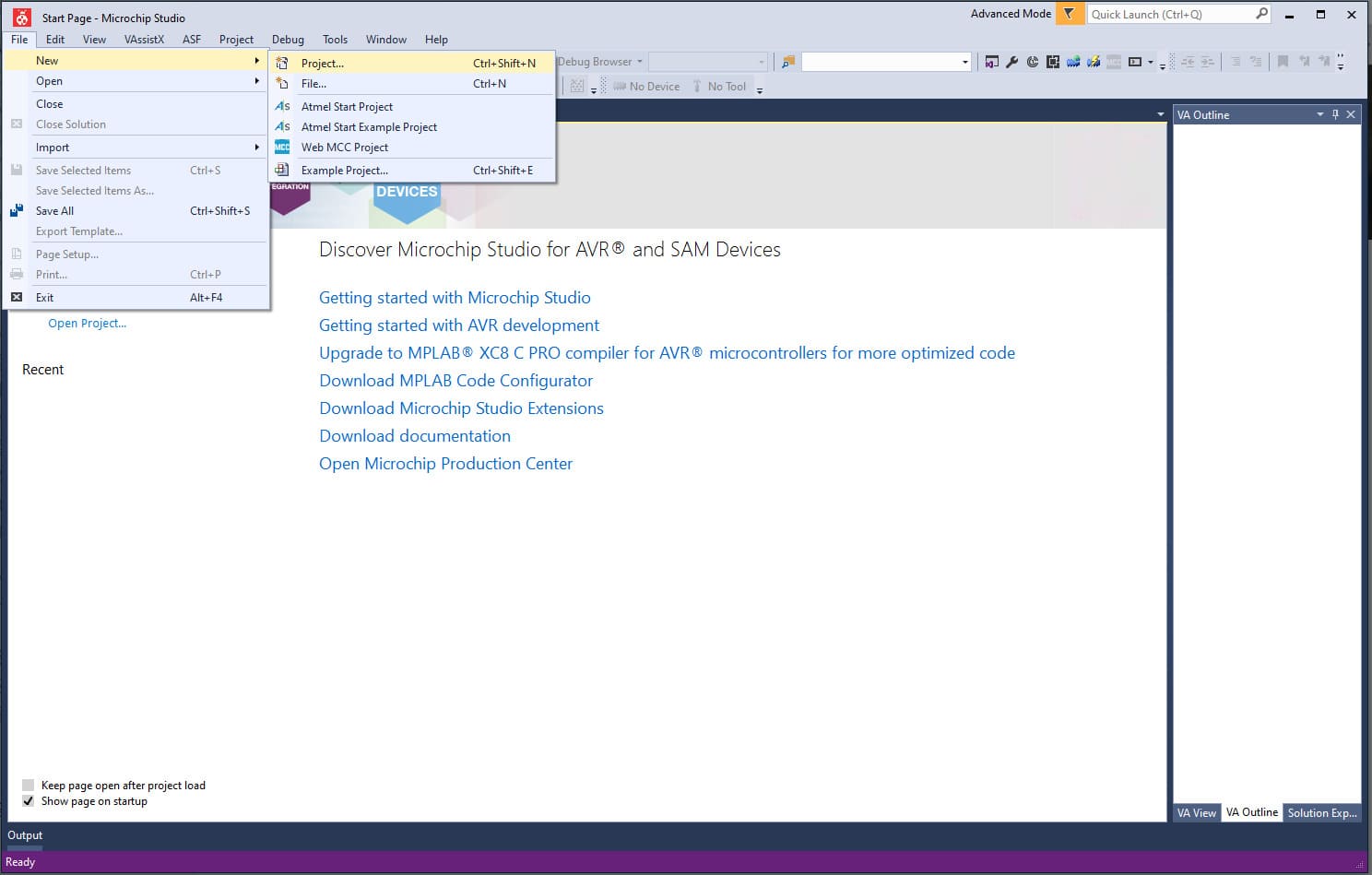Viewport: 1372px width, 875px height.
Task: Pin the VA Outline panel with the pushpin icon
Action: tap(1335, 114)
